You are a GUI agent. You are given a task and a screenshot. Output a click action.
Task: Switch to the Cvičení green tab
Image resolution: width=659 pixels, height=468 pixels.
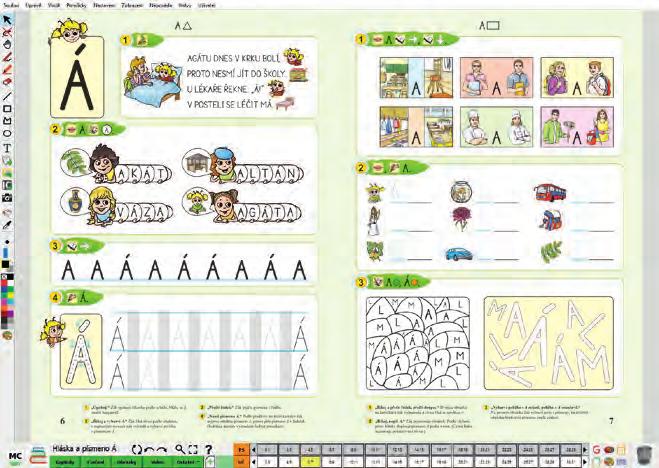pos(95,462)
